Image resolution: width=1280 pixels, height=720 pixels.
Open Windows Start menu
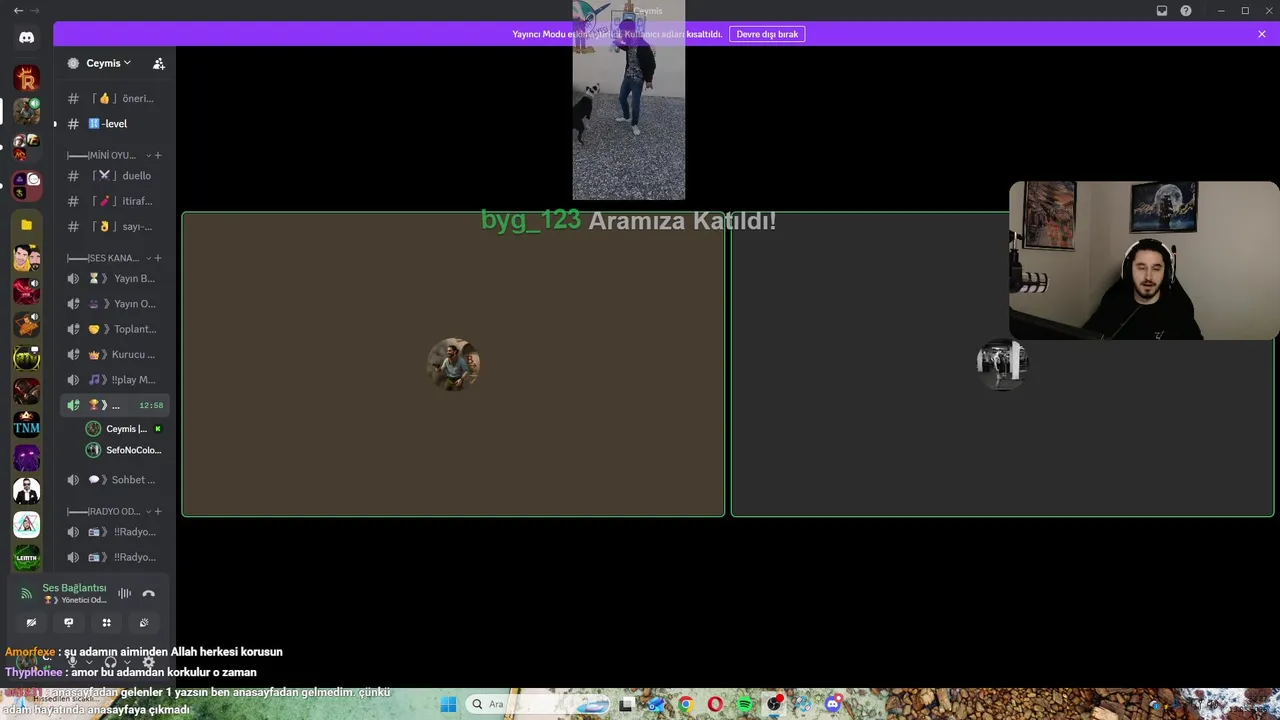coord(448,704)
